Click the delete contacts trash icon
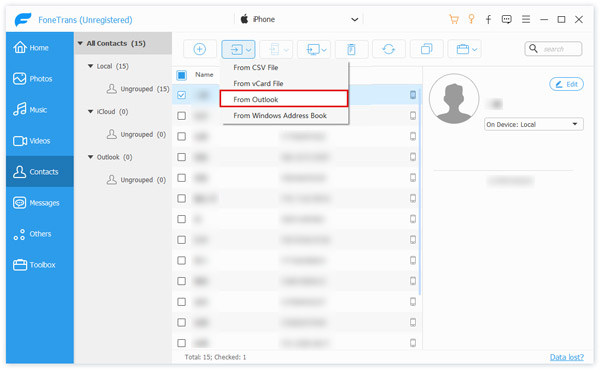Screen dimensions: 600x370 click(351, 49)
